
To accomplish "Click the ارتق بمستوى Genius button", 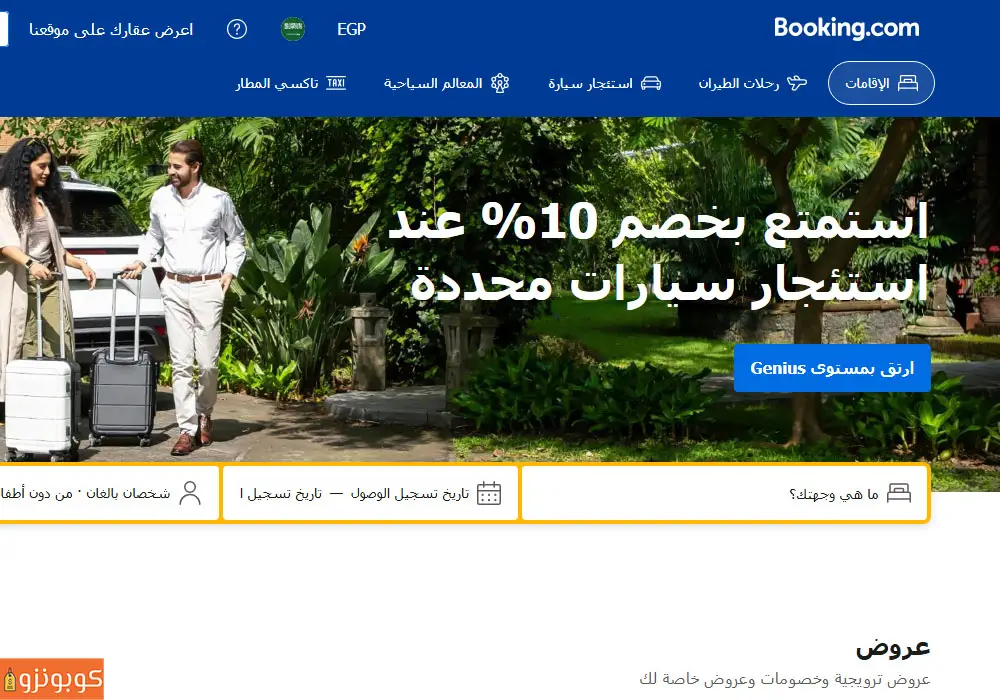I will pyautogui.click(x=832, y=368).
